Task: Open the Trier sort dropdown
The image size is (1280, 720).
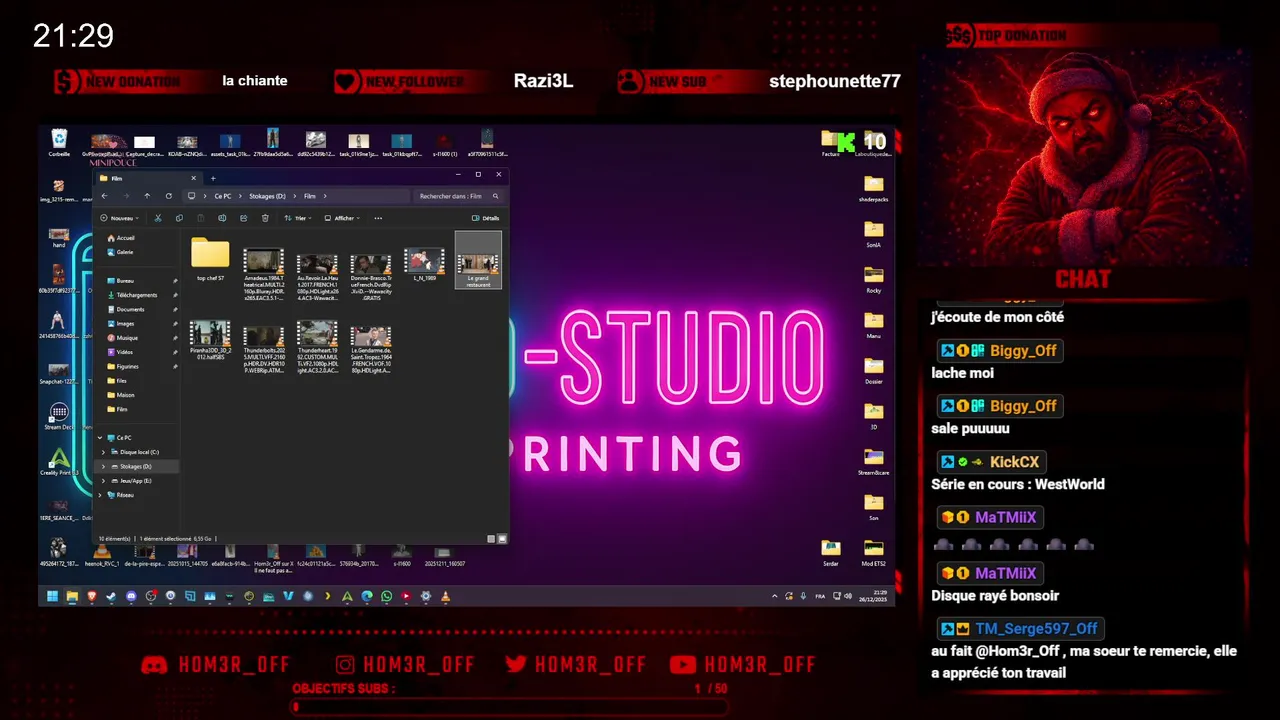Action: [297, 218]
